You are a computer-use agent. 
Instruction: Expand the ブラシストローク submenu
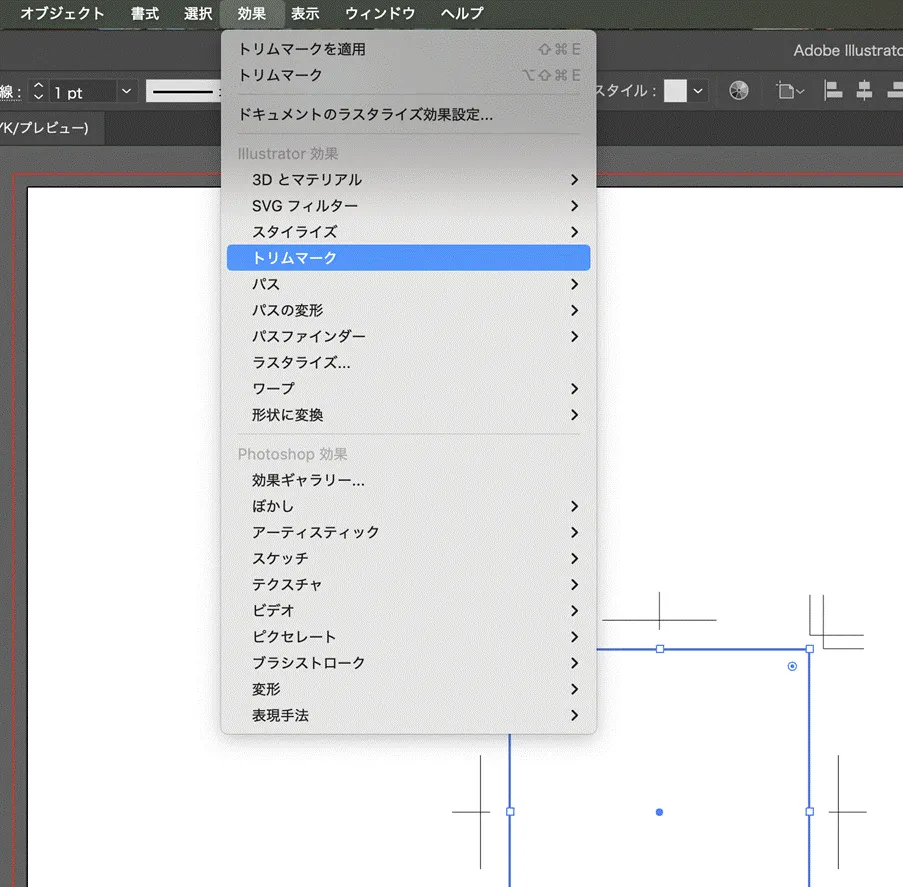click(x=408, y=663)
